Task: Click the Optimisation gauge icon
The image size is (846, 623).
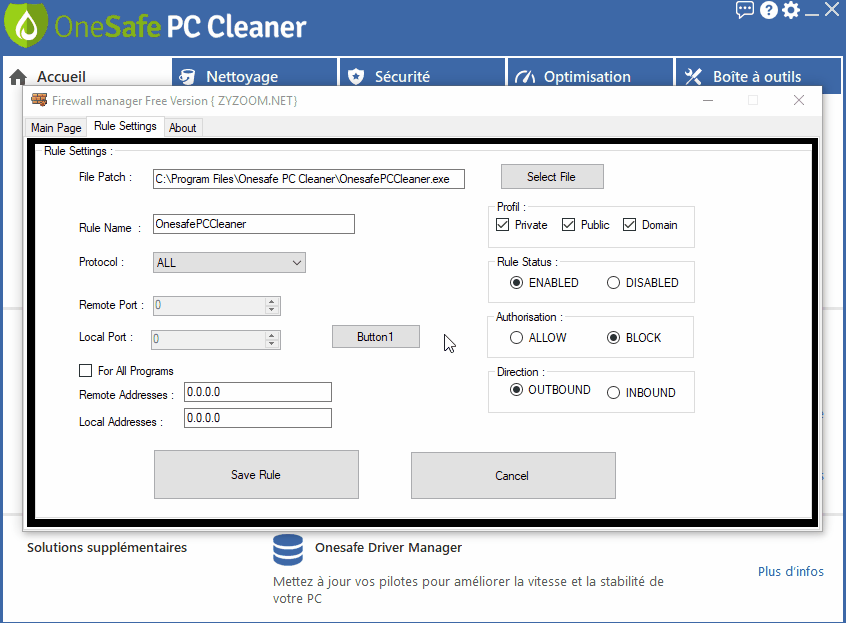Action: (x=525, y=77)
